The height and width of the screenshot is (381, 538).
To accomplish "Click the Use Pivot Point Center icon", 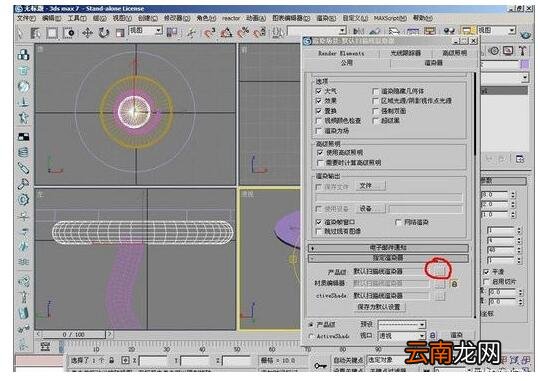I will 172,33.
